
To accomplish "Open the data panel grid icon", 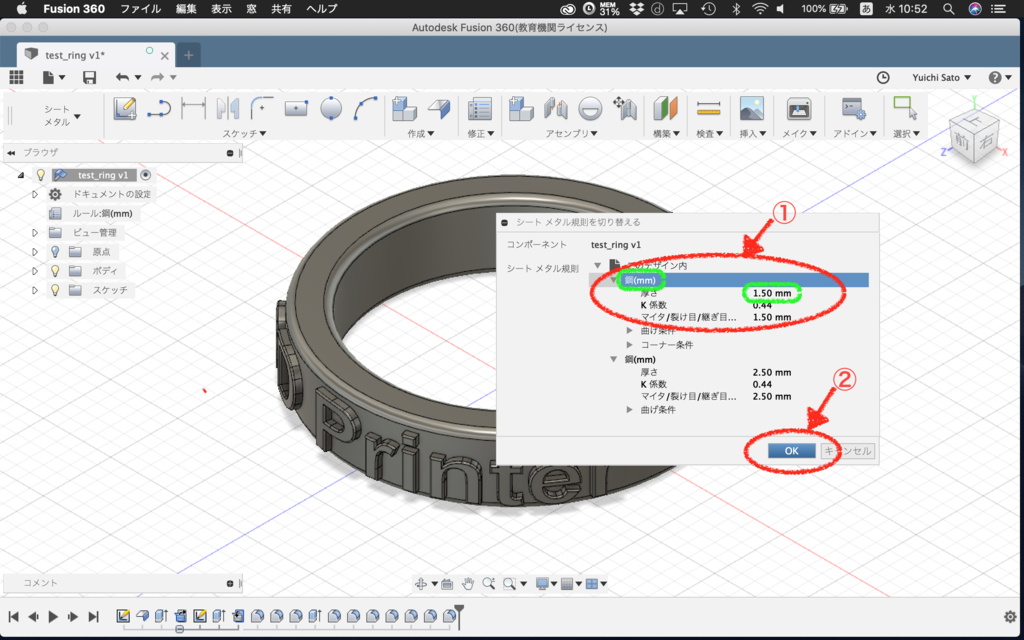I will [16, 77].
